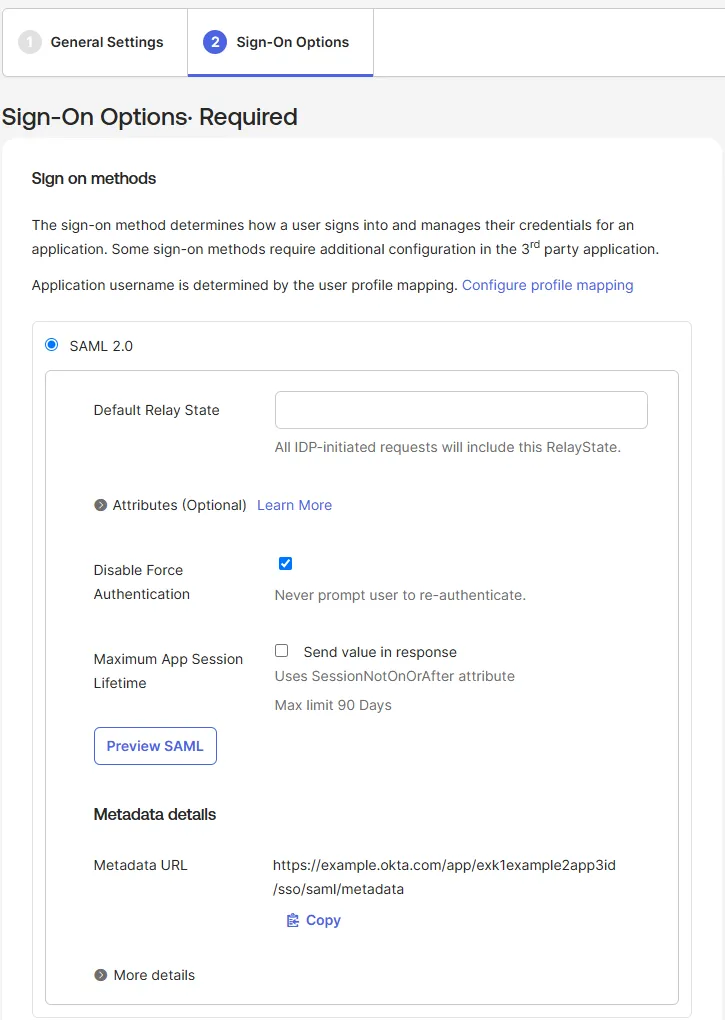Screen dimensions: 725x1020
Task: Select the SAML 2.0 radio button
Action: [51, 345]
